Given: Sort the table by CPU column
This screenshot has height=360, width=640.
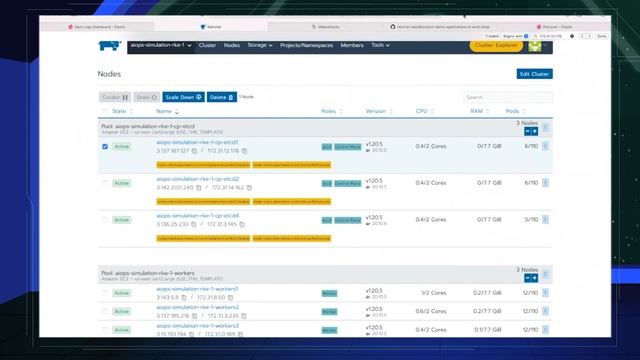Looking at the screenshot, I should pos(425,111).
